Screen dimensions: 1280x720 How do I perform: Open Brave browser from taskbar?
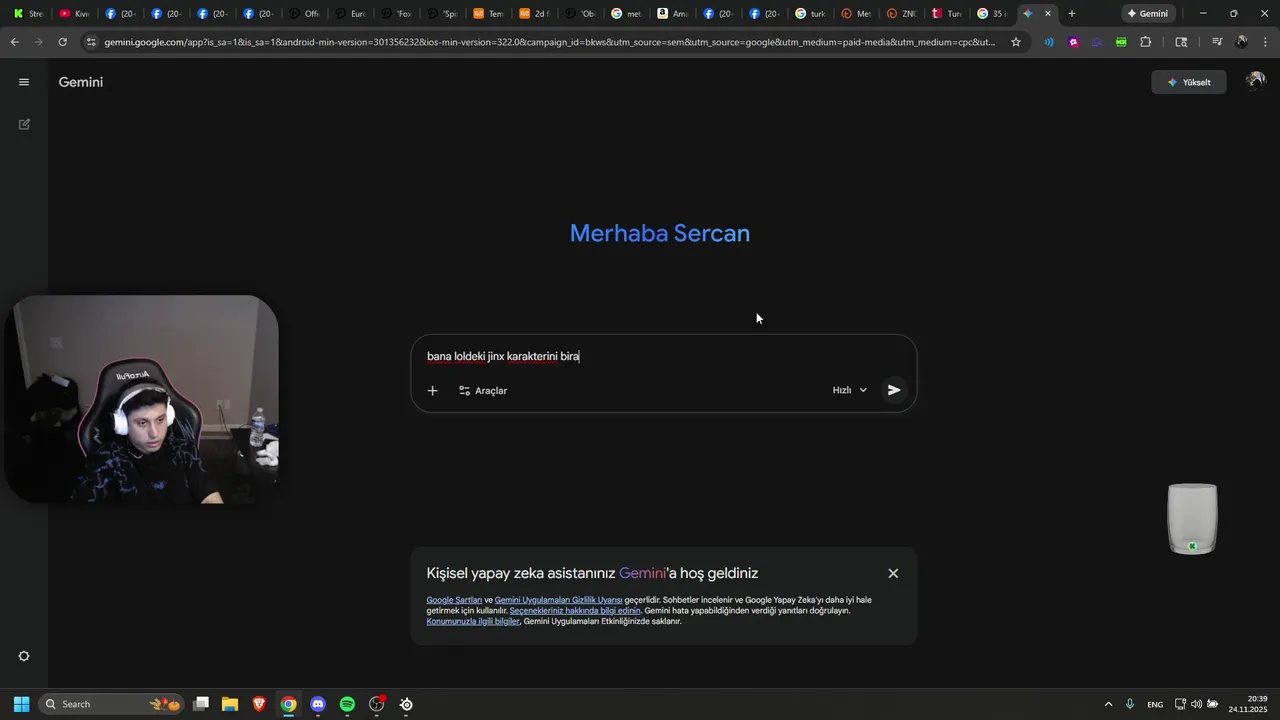click(x=259, y=704)
